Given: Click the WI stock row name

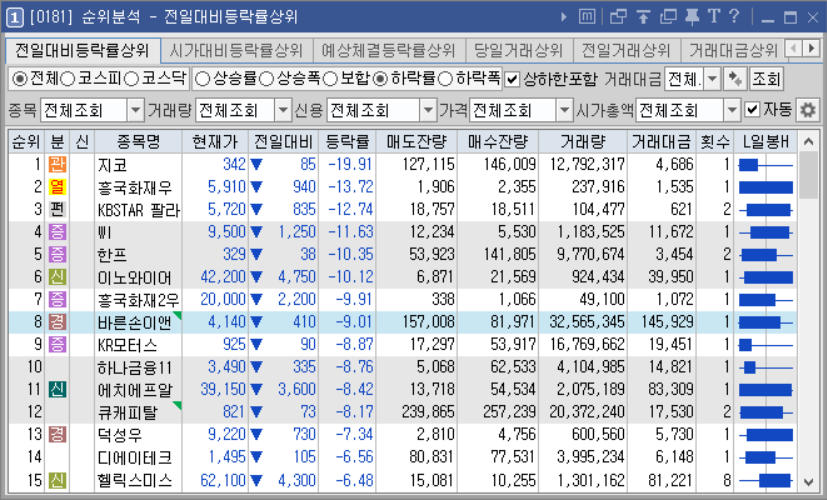Looking at the screenshot, I should pos(104,233).
